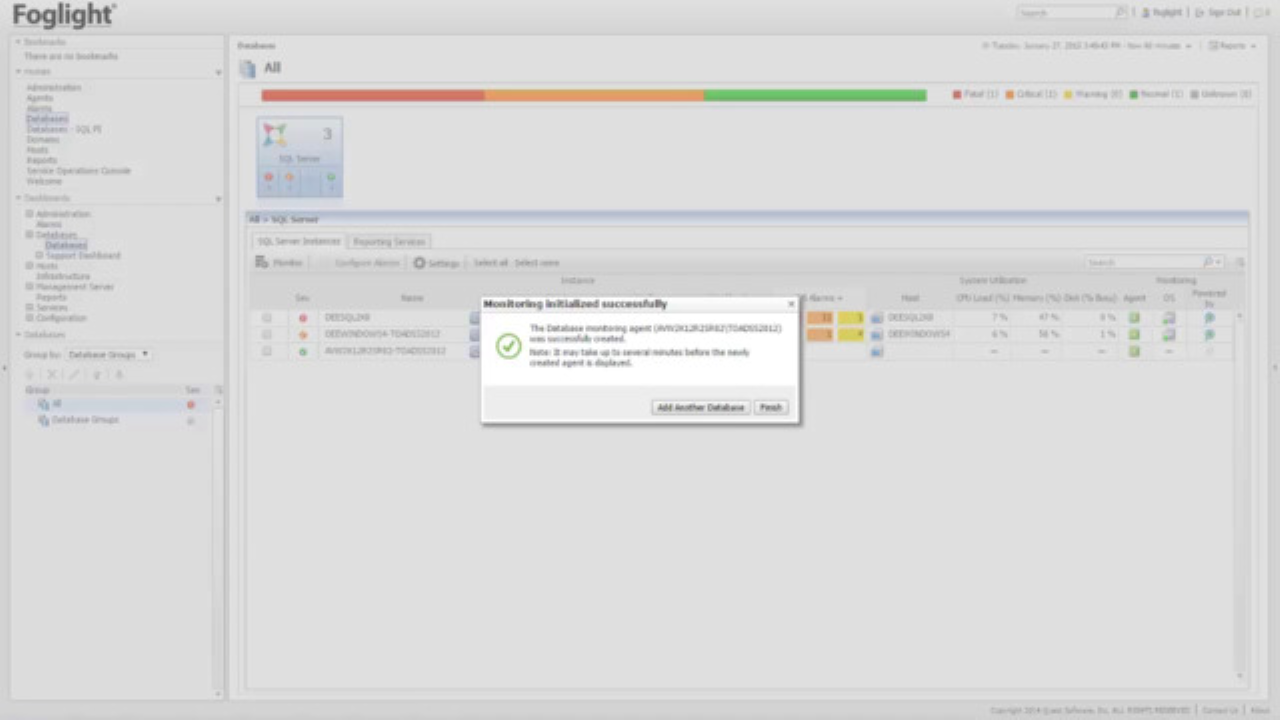Click the SQL Server tile with count 3
Viewport: 1280px width, 720px height.
click(300, 158)
